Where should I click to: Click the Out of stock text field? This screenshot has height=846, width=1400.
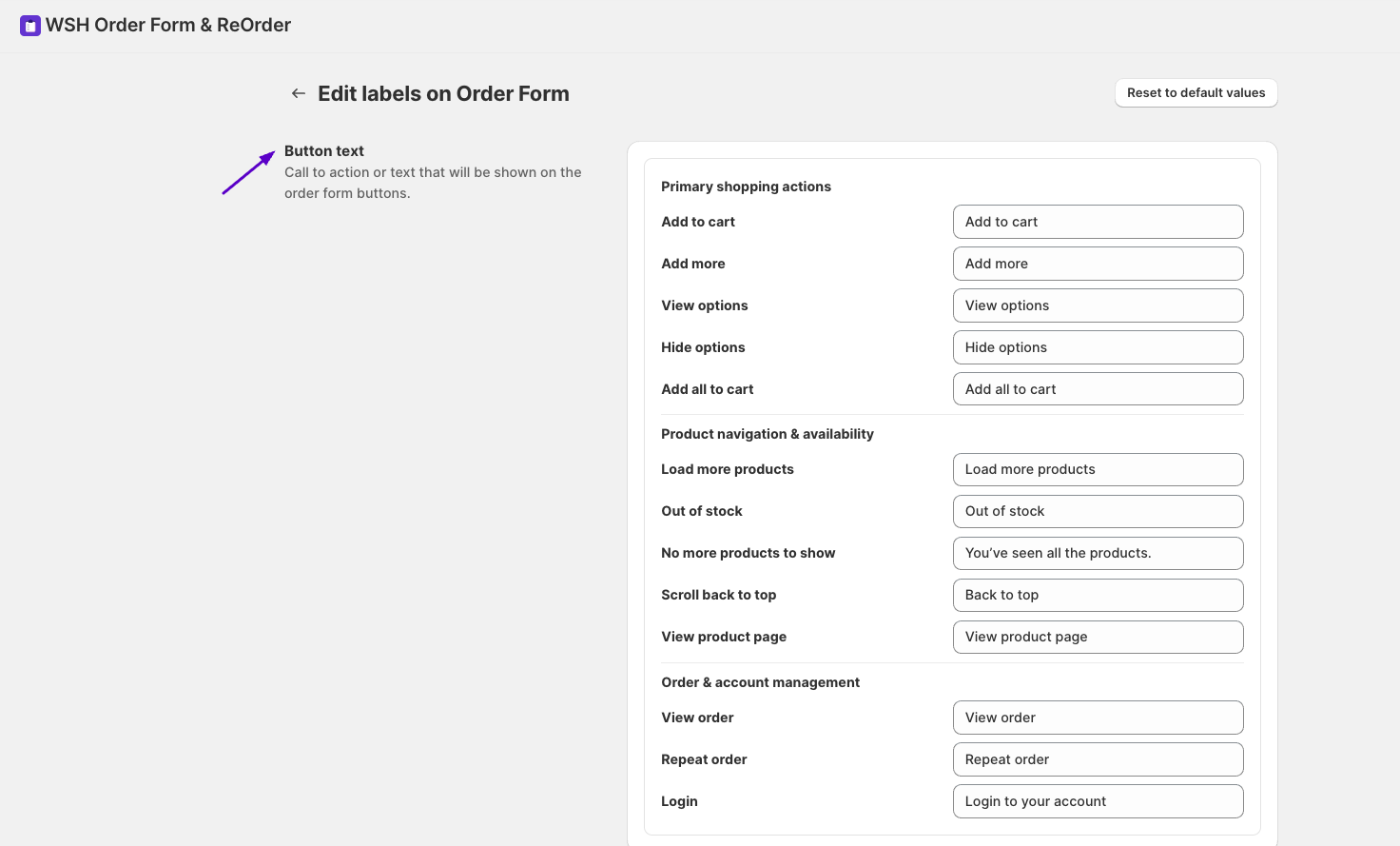point(1098,511)
